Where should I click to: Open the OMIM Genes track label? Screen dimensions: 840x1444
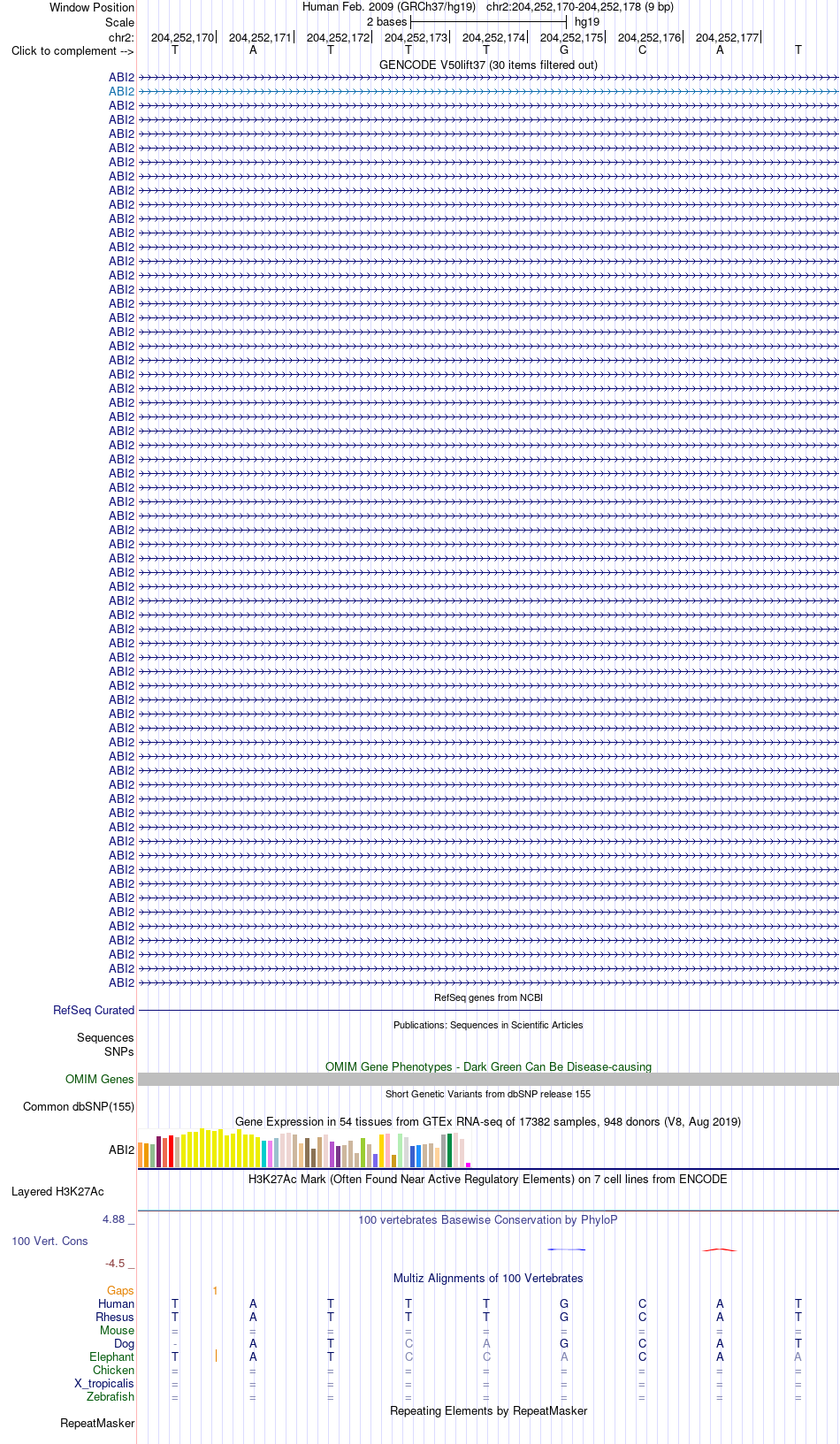(100, 1079)
